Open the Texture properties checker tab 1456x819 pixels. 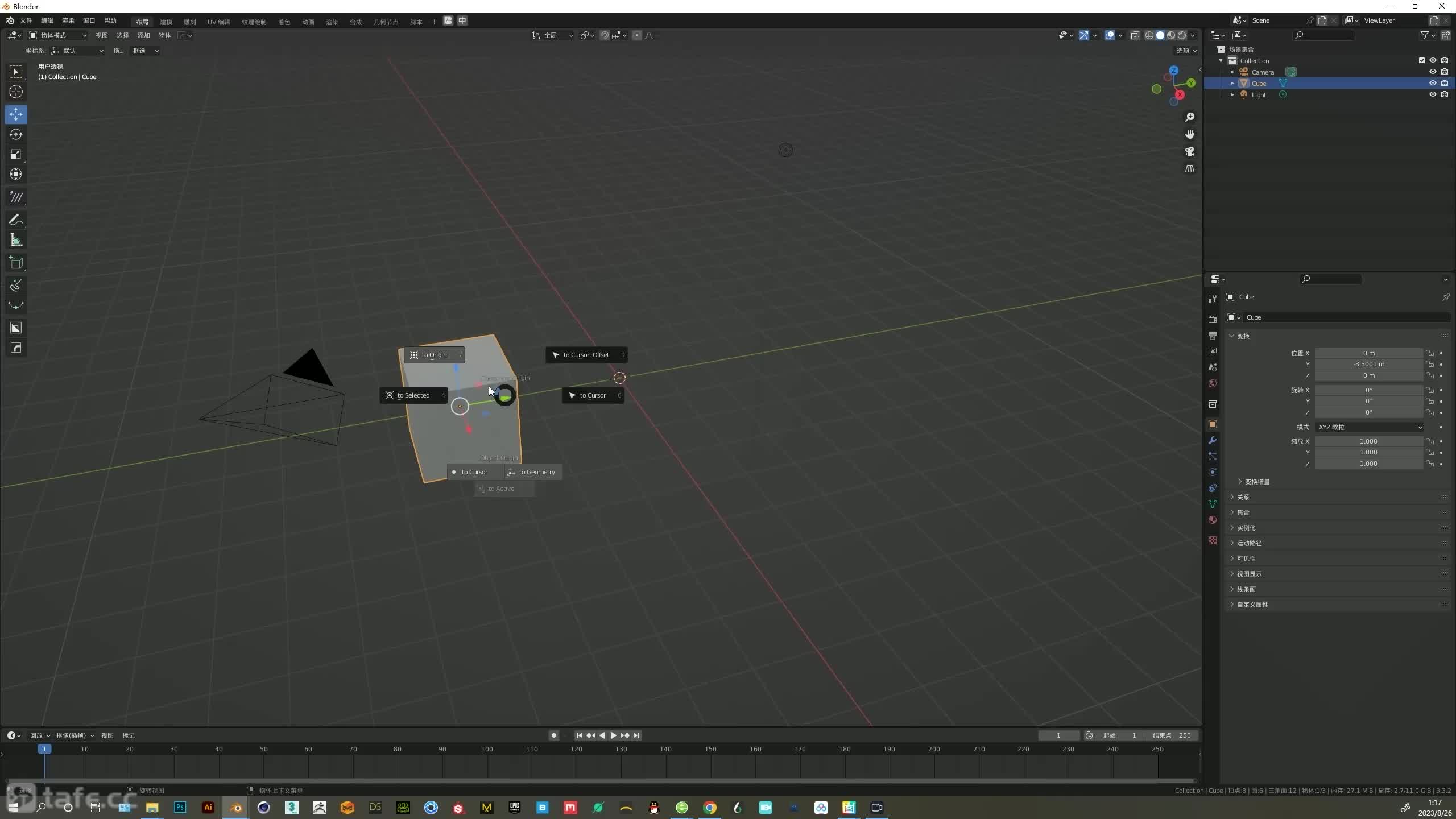click(x=1213, y=540)
